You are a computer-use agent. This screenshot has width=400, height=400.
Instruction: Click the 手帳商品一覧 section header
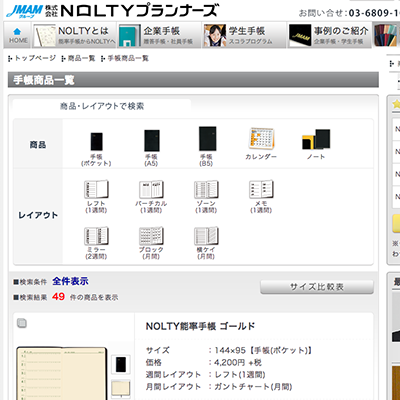tap(193, 80)
